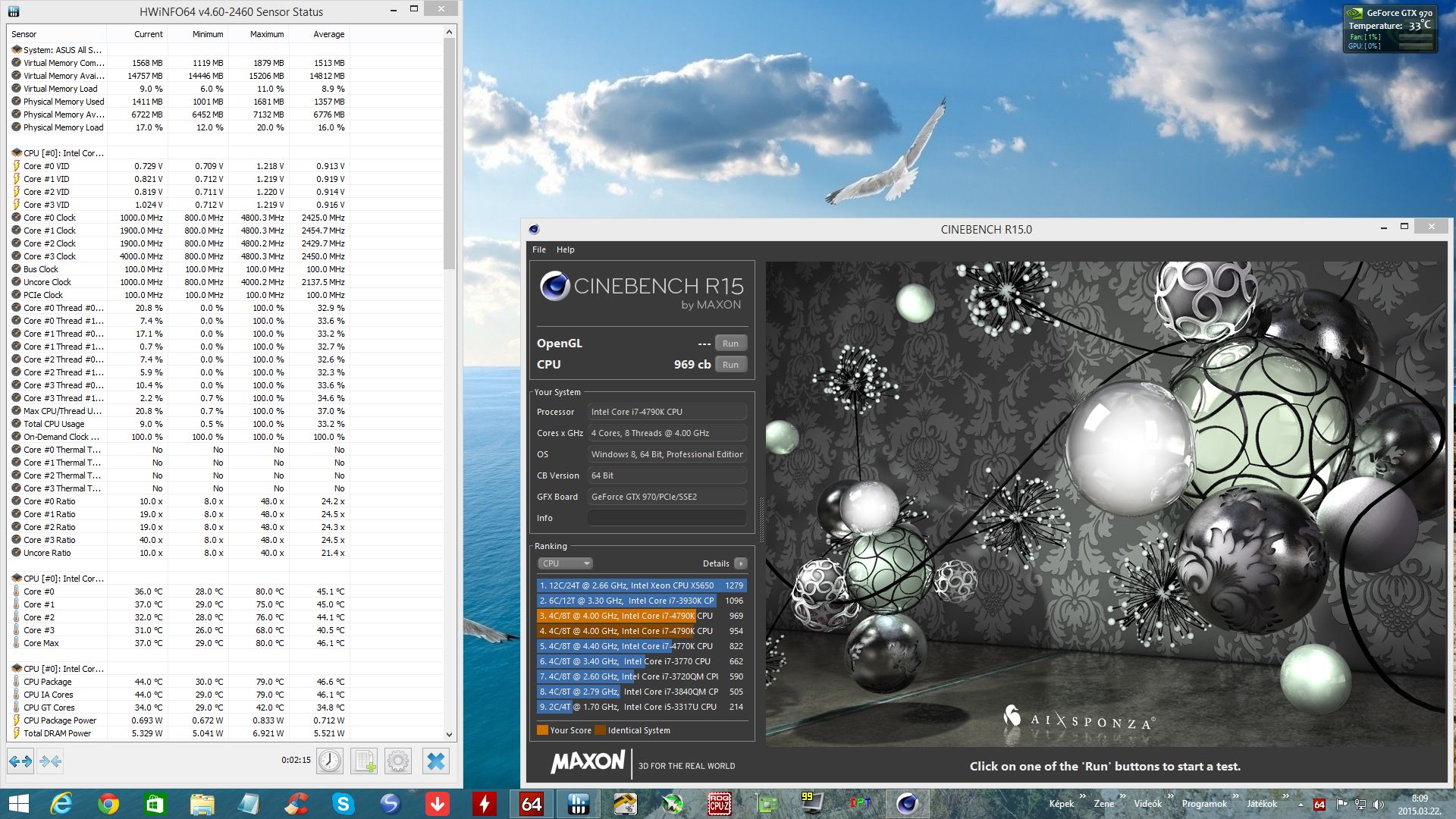Launch Google Chrome from the taskbar
This screenshot has width=1456, height=819.
click(108, 804)
